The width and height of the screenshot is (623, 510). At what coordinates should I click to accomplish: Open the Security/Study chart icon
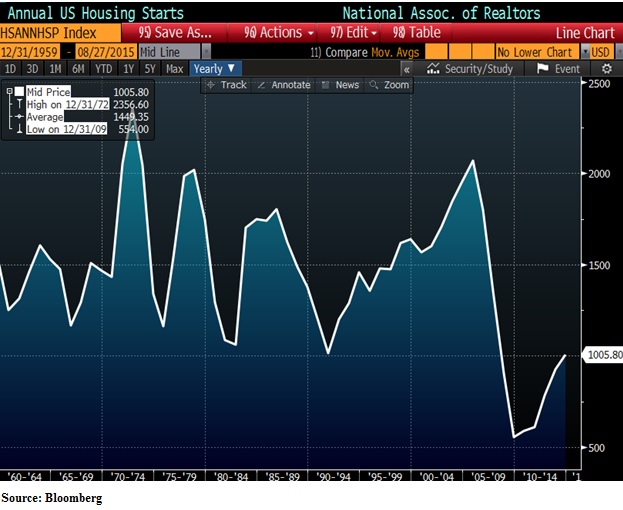click(434, 69)
